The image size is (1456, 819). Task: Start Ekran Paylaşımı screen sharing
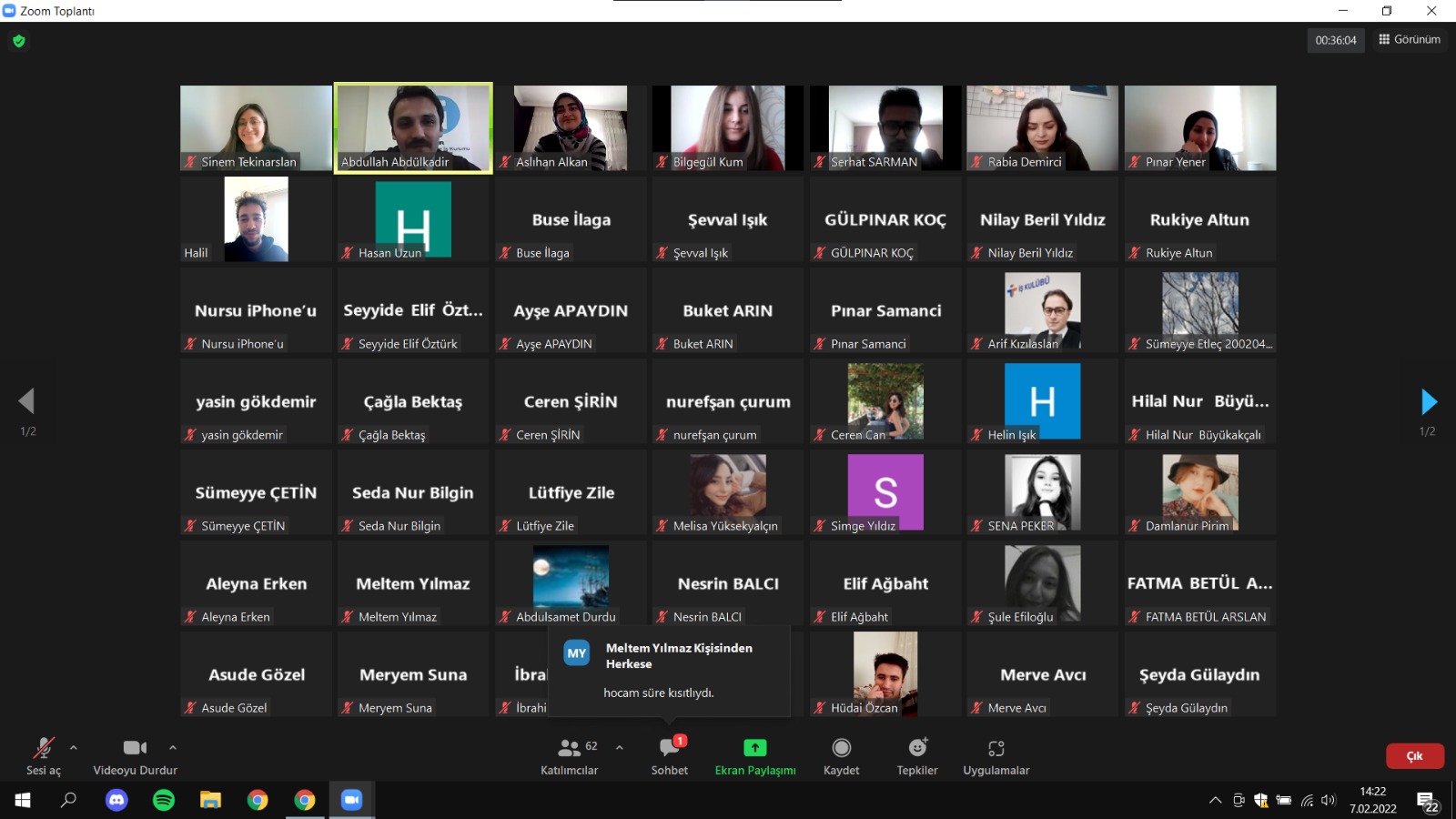pos(754,756)
